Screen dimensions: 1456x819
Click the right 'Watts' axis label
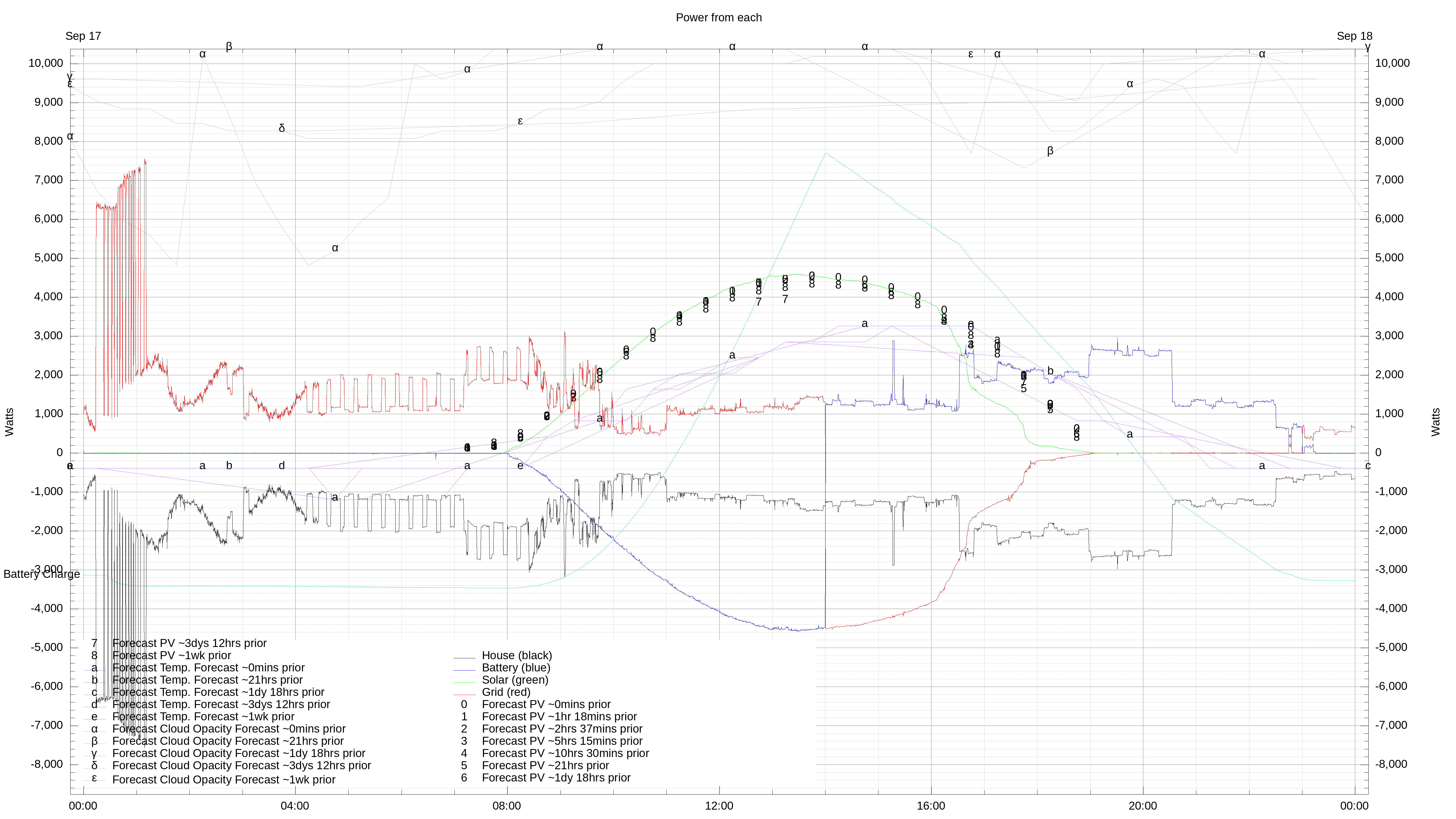(1436, 422)
